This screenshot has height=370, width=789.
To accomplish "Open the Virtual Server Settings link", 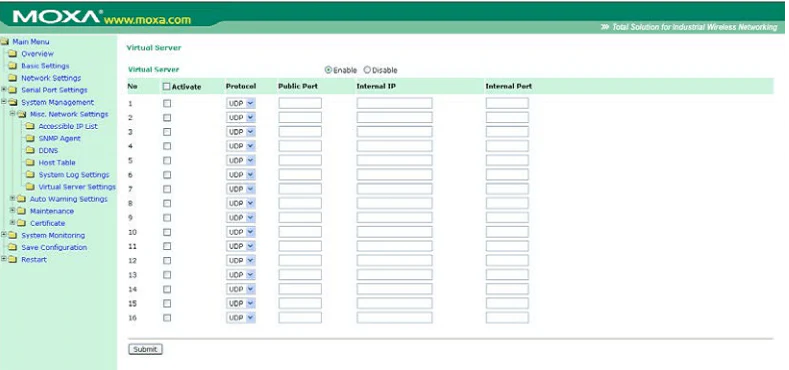I will [77, 187].
